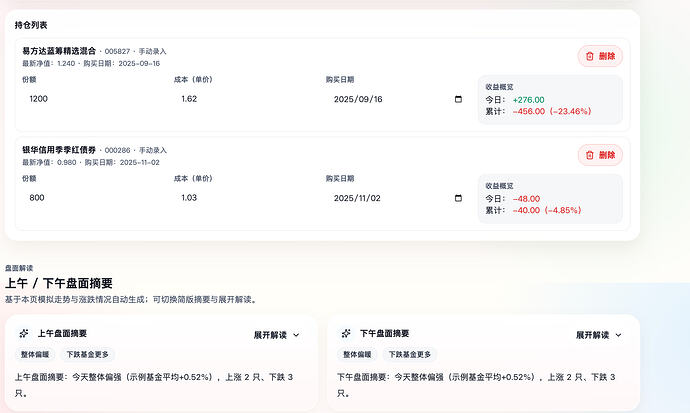This screenshot has height=413, width=690.
Task: Click chevron arrow in 下午盘面摘要 card
Action: pyautogui.click(x=618, y=335)
